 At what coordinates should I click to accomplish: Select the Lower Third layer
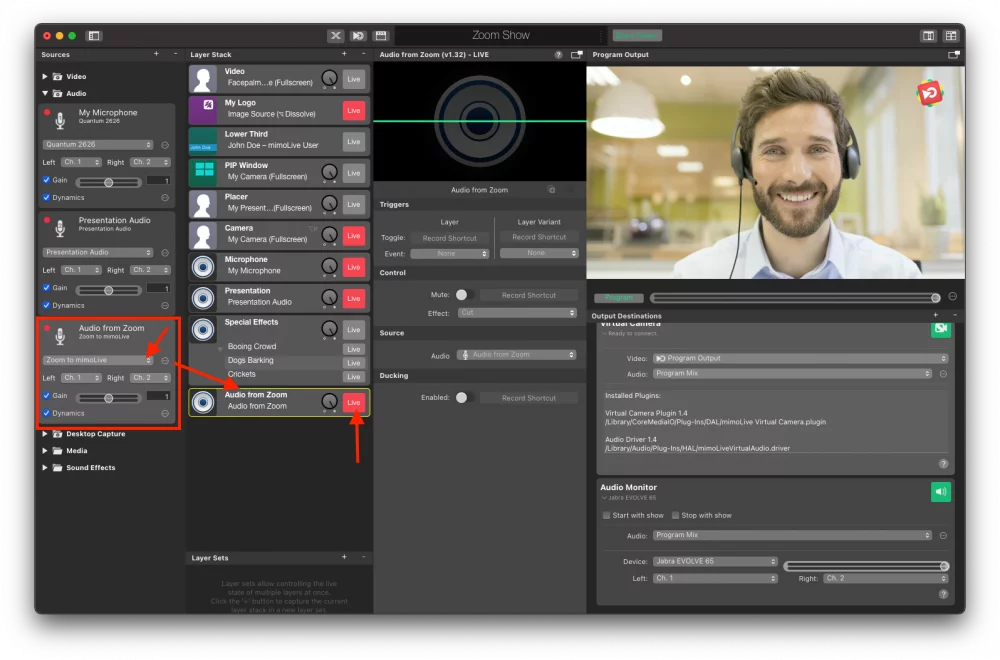279,141
